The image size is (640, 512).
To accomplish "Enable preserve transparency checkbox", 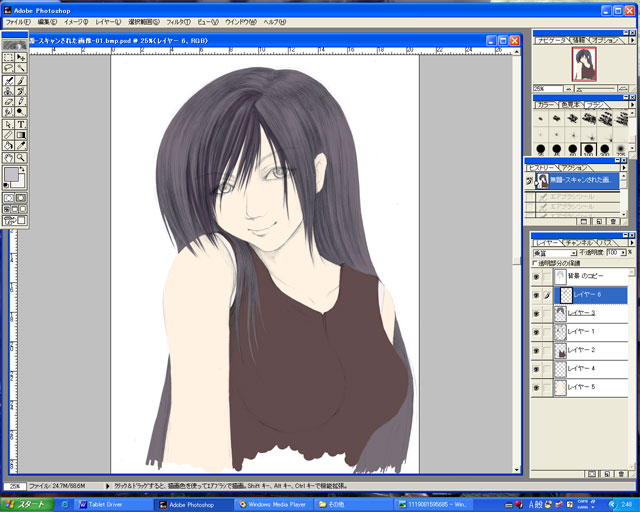I will coord(535,263).
